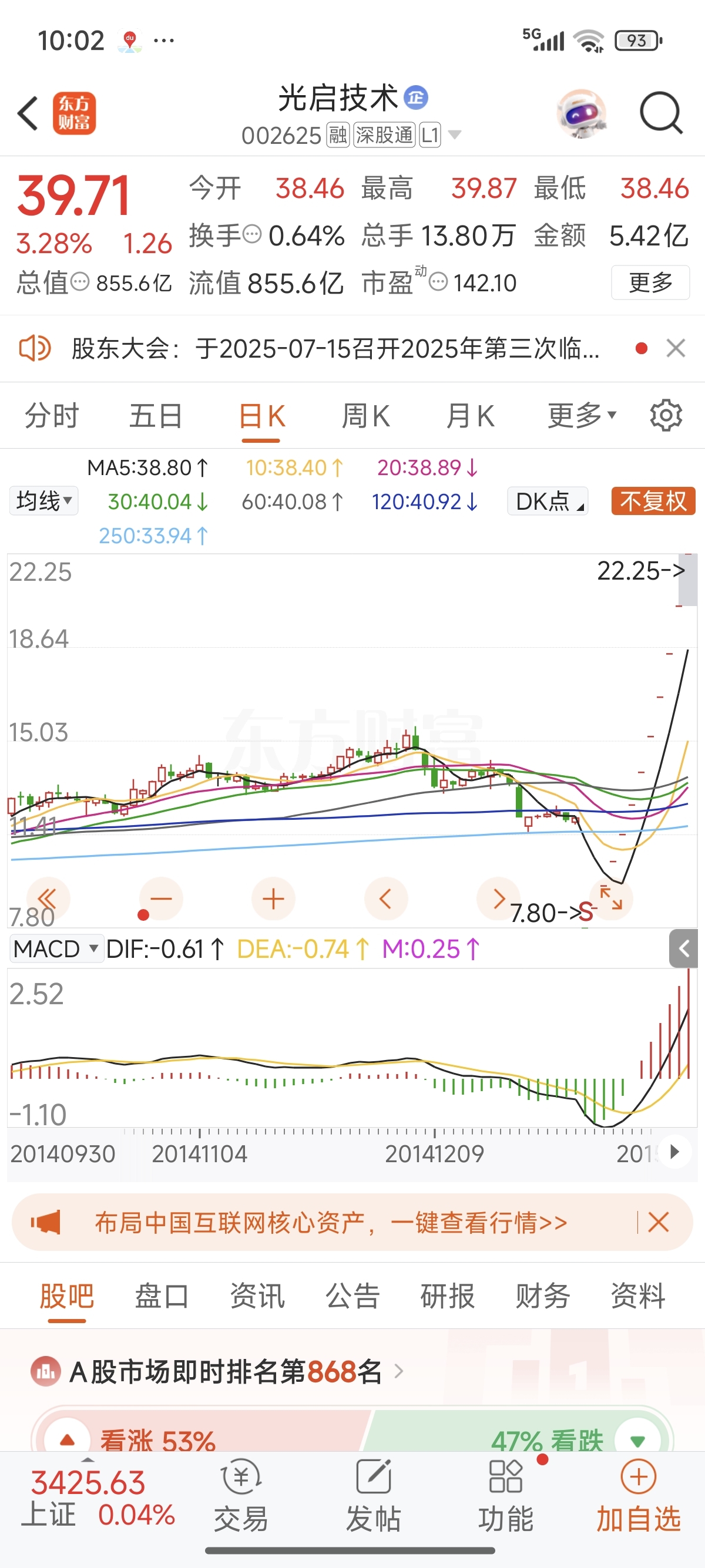Screen dimensions: 705x1568
Task: Go back using the left arrow
Action: [28, 113]
